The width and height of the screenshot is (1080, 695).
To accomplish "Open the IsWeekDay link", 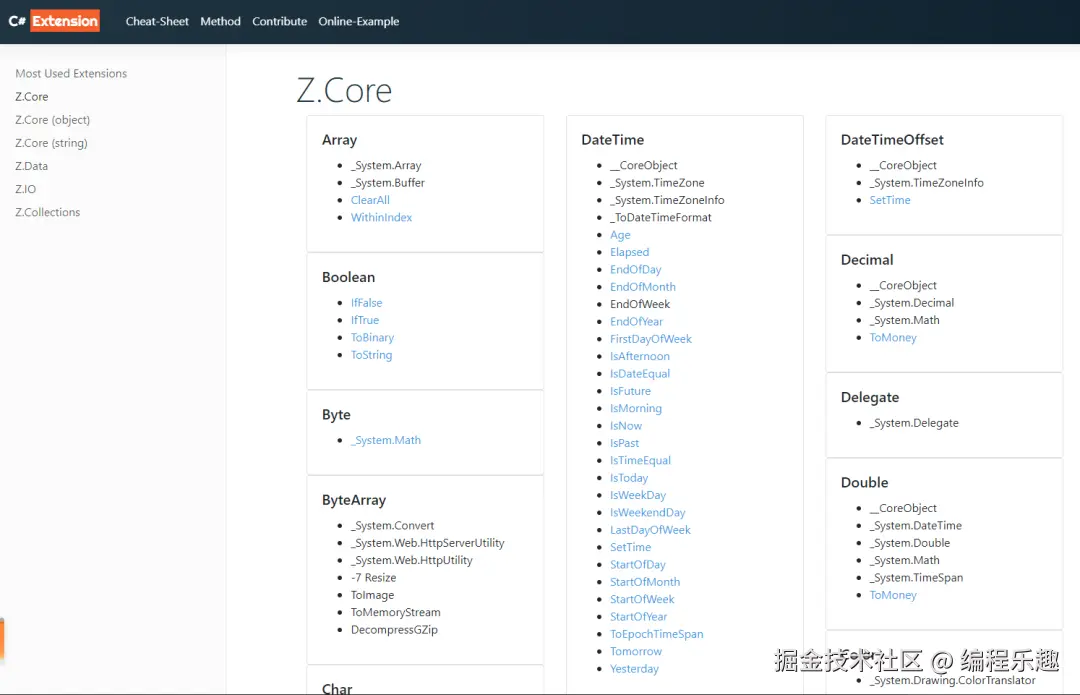I will tap(638, 495).
